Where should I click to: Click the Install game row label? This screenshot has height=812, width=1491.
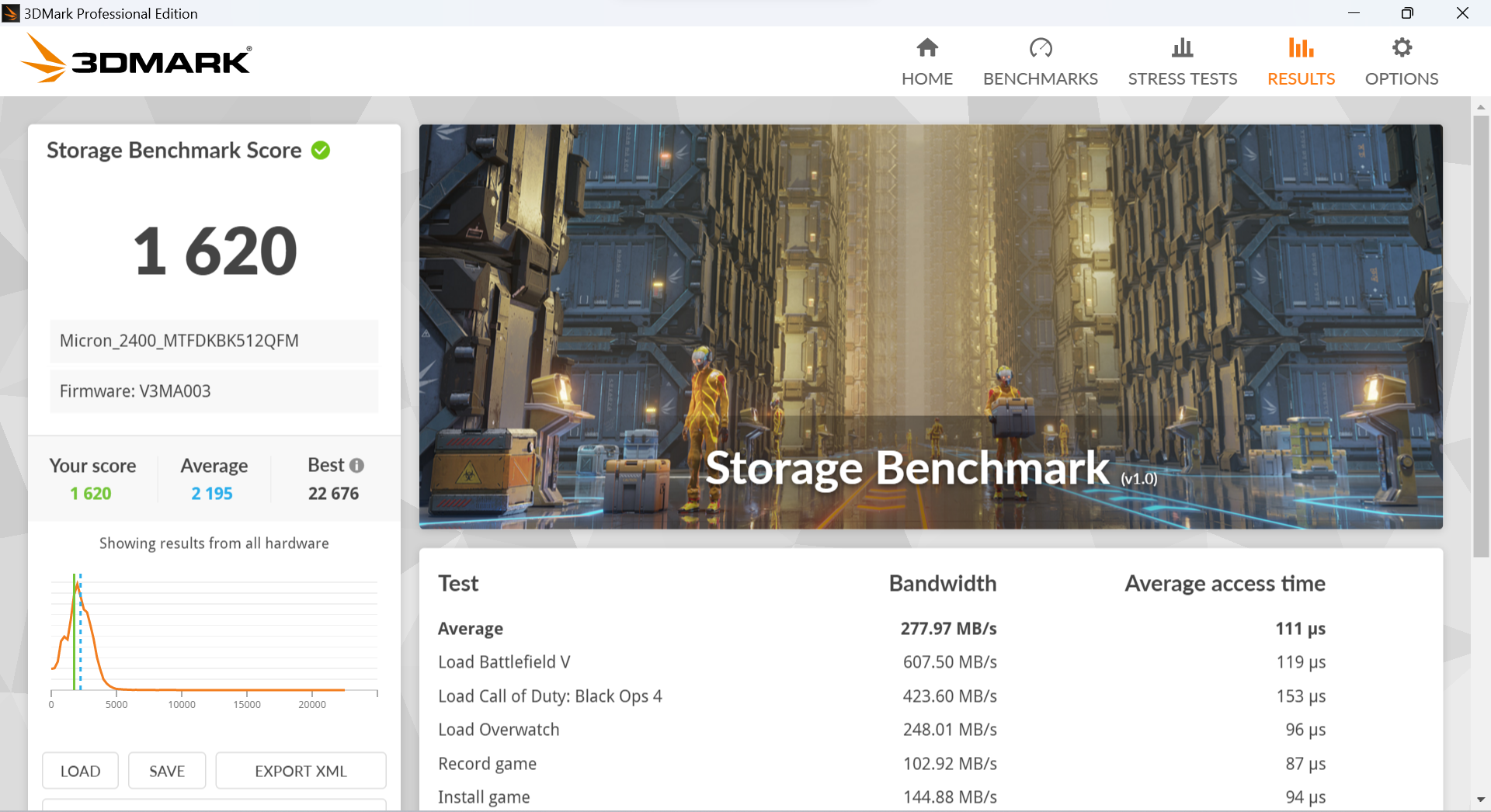click(x=484, y=797)
